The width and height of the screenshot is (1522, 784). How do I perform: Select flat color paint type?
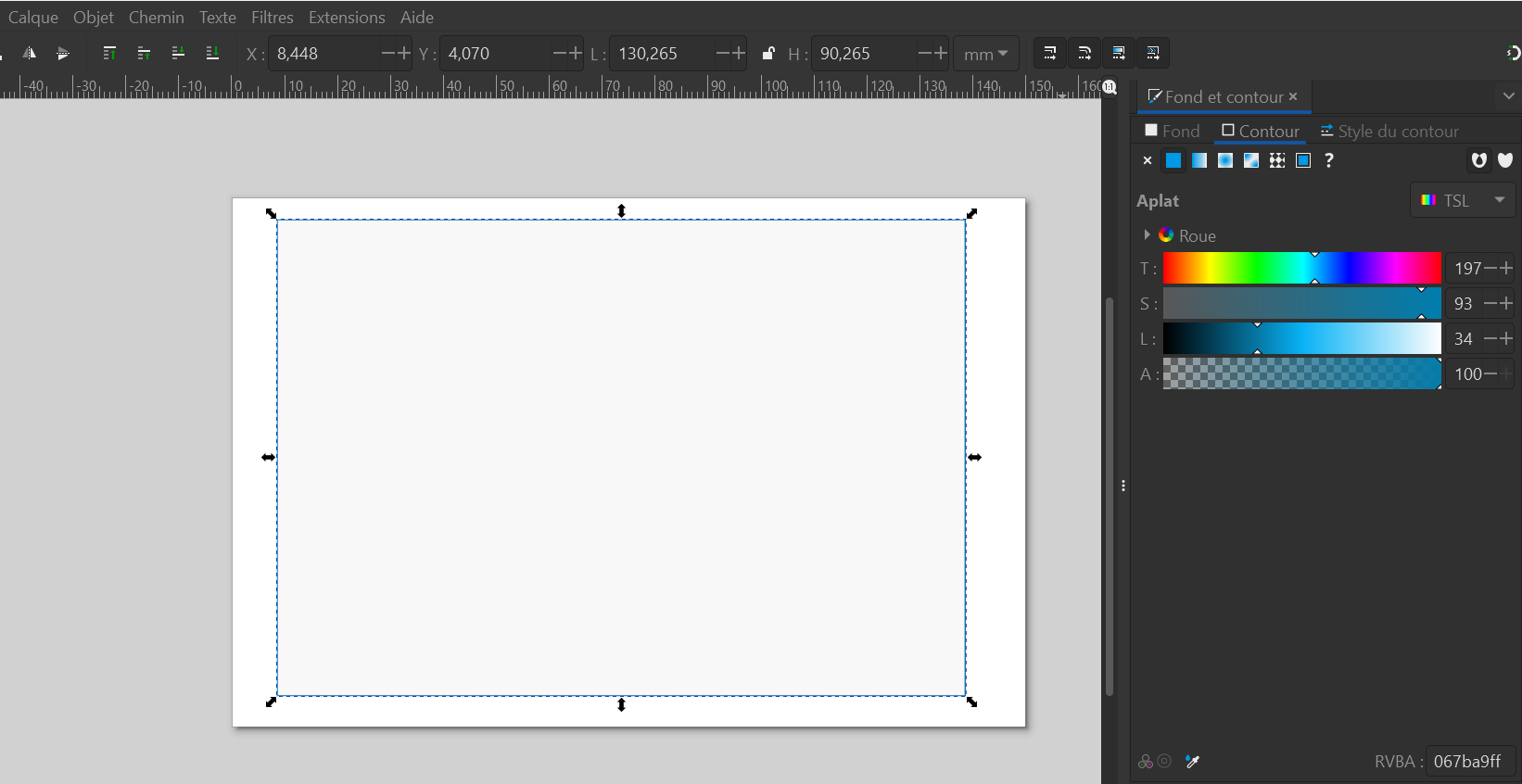pos(1173,160)
